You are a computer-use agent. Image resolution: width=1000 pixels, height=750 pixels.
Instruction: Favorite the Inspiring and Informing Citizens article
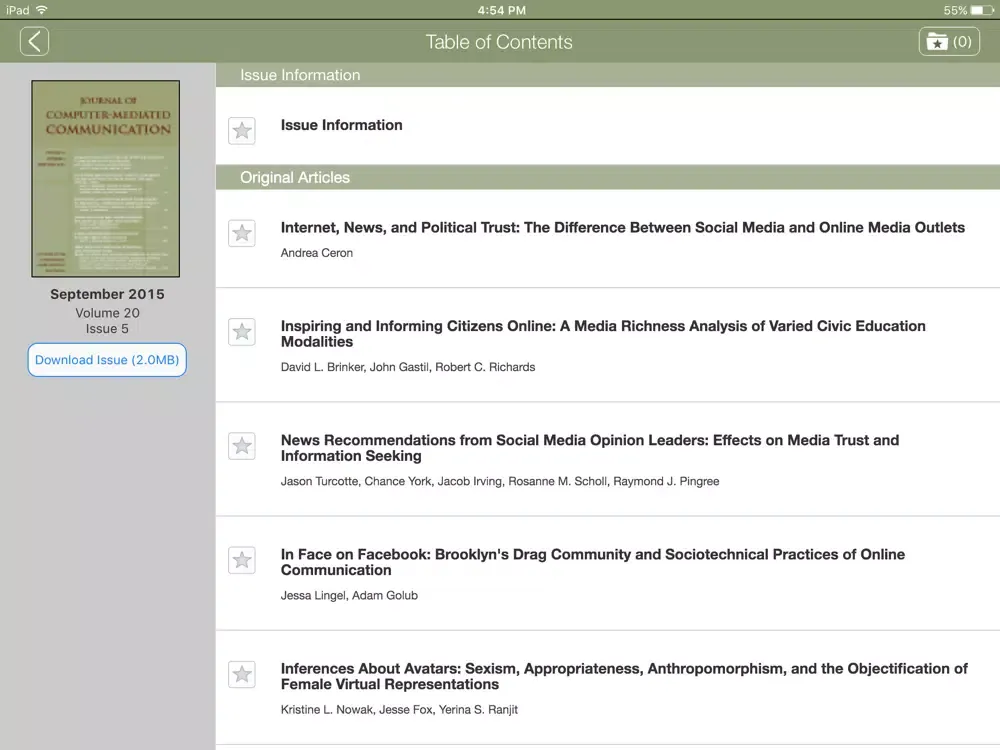(x=242, y=332)
